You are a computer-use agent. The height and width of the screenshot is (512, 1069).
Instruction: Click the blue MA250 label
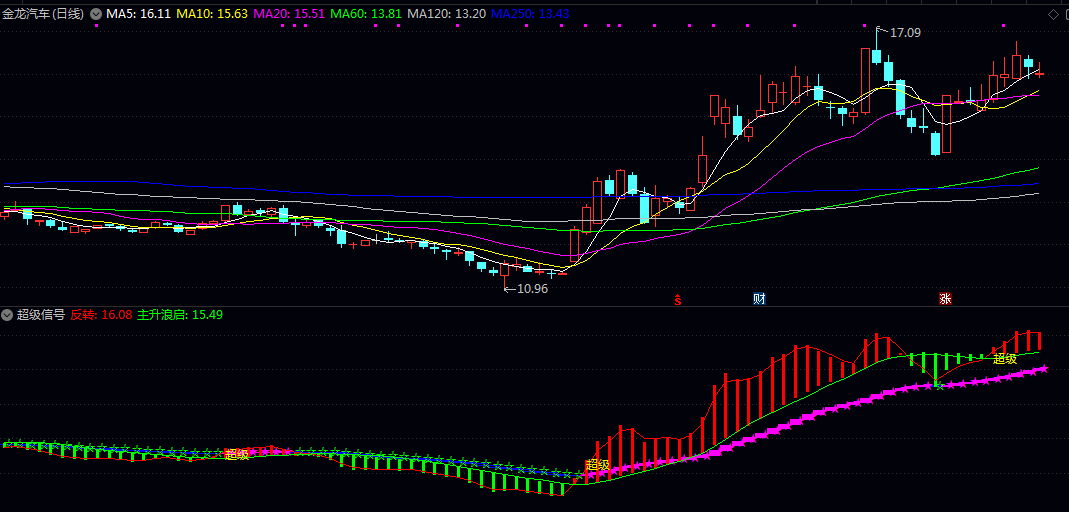[531, 14]
